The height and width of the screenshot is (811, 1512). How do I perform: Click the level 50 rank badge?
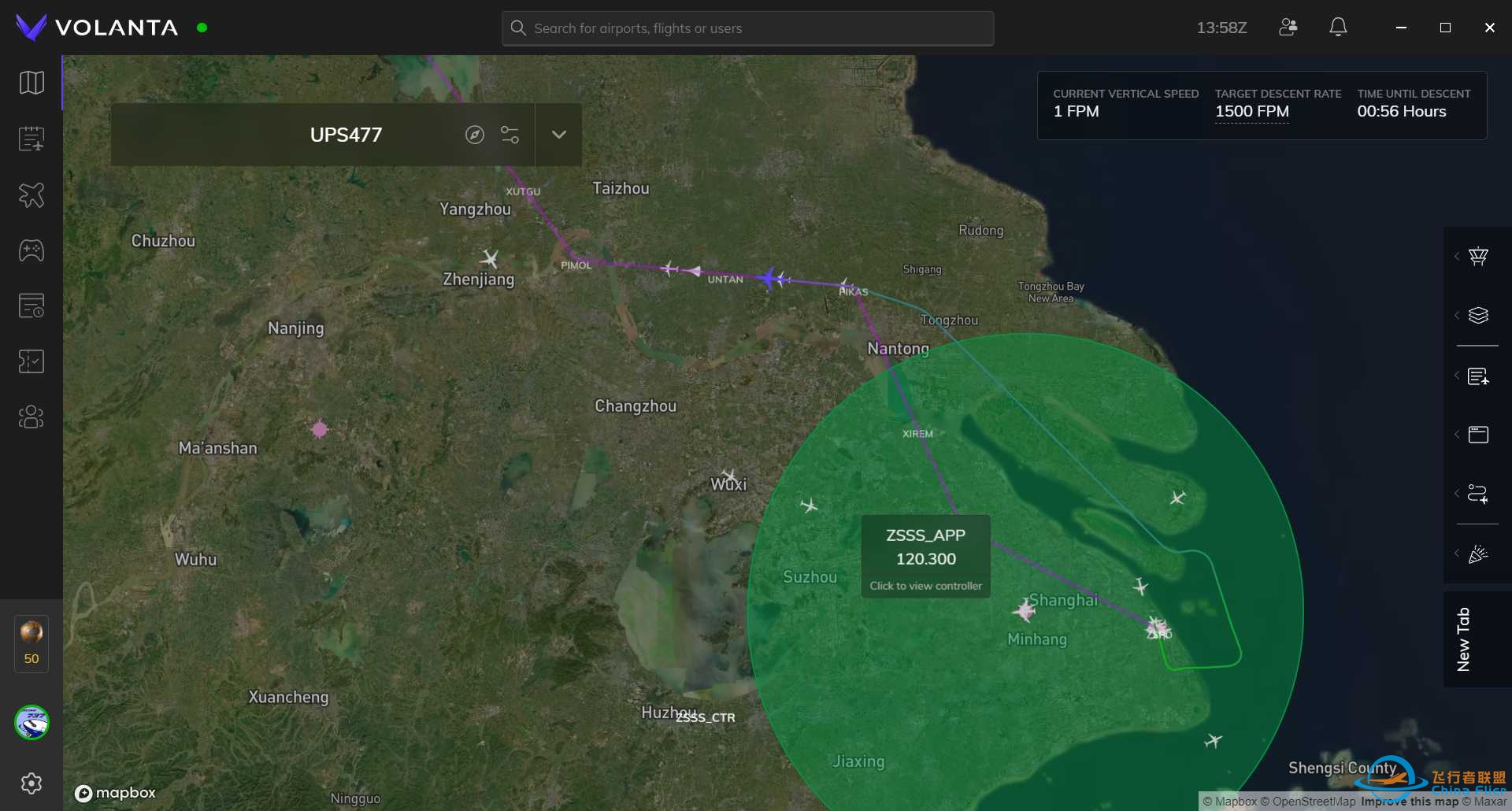[31, 644]
